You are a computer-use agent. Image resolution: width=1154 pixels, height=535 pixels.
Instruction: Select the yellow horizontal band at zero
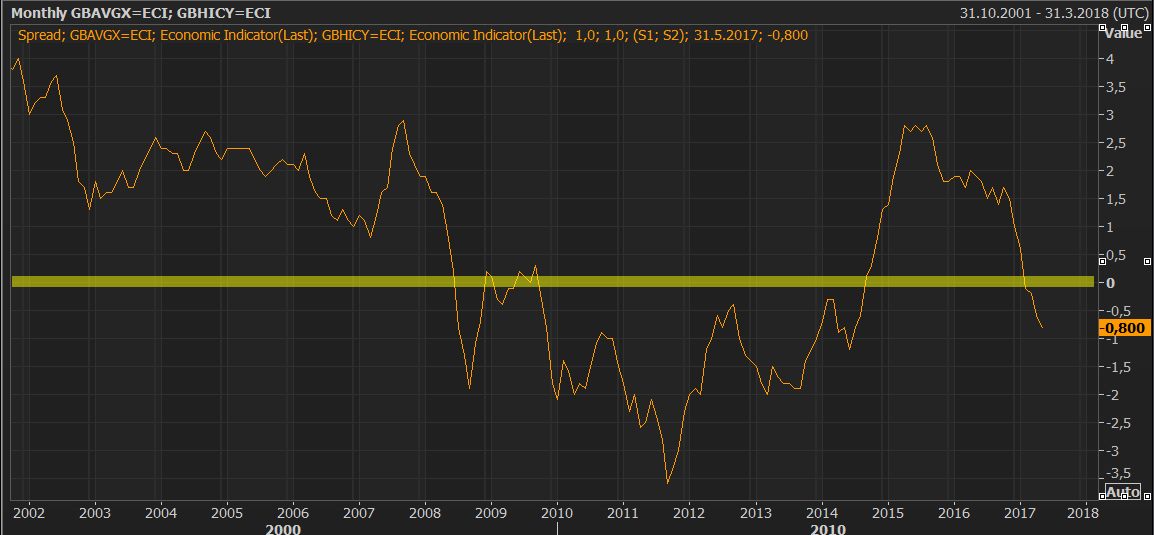click(553, 282)
